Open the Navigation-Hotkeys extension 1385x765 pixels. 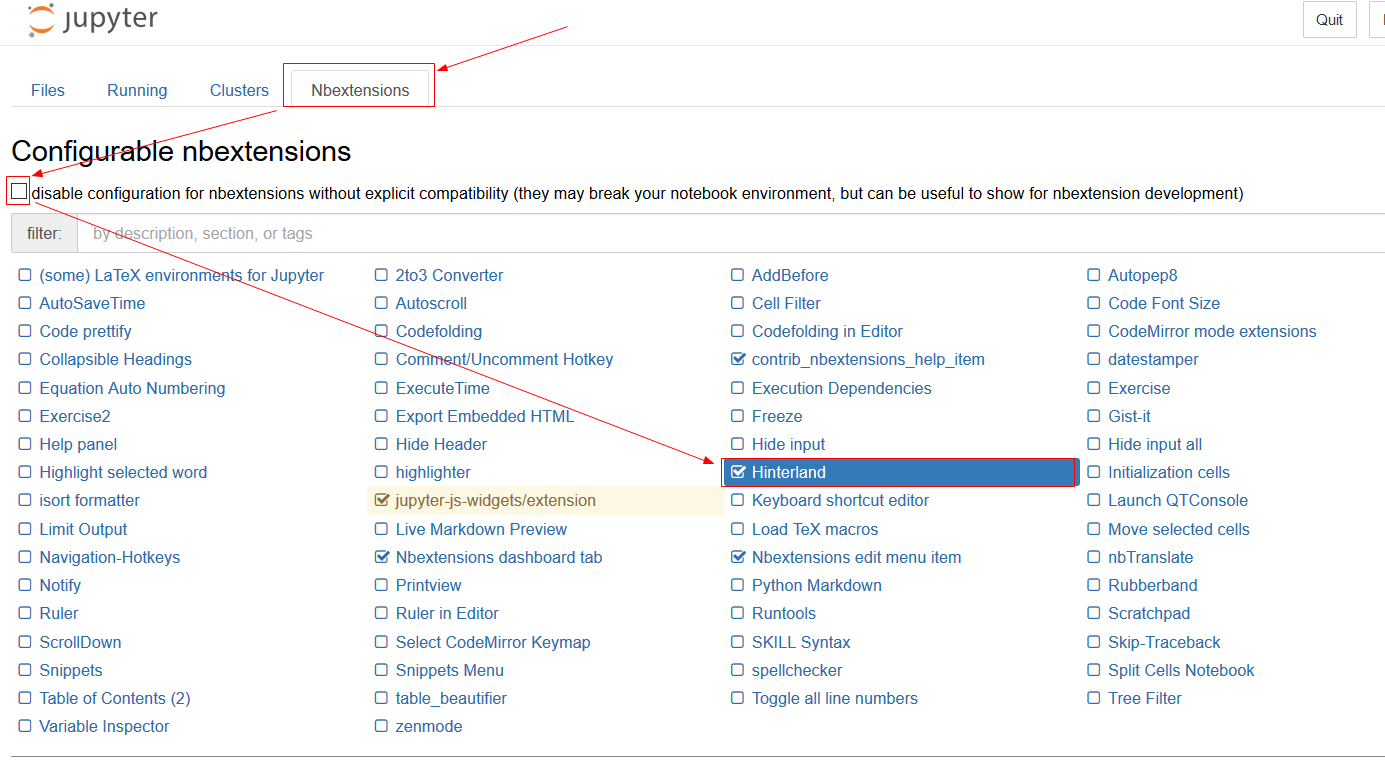(110, 557)
